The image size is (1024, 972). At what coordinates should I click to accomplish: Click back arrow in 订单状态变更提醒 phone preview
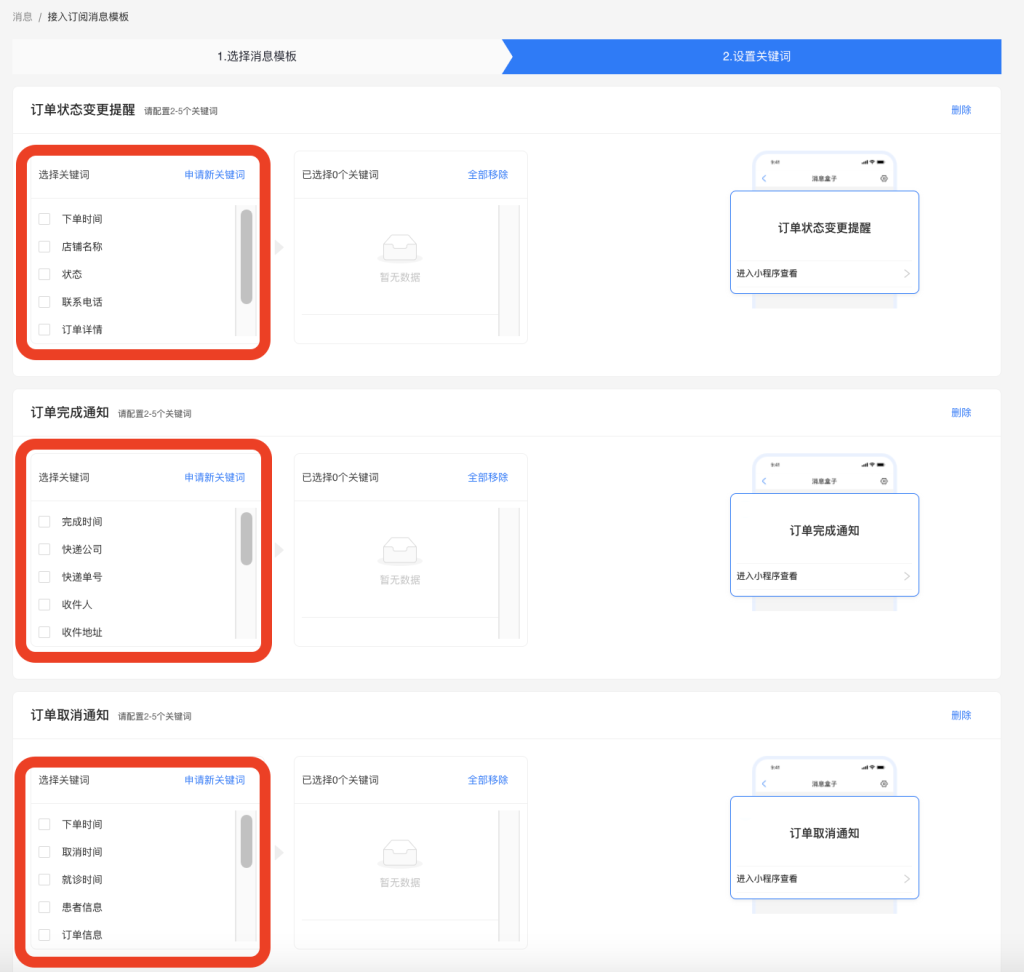[765, 178]
